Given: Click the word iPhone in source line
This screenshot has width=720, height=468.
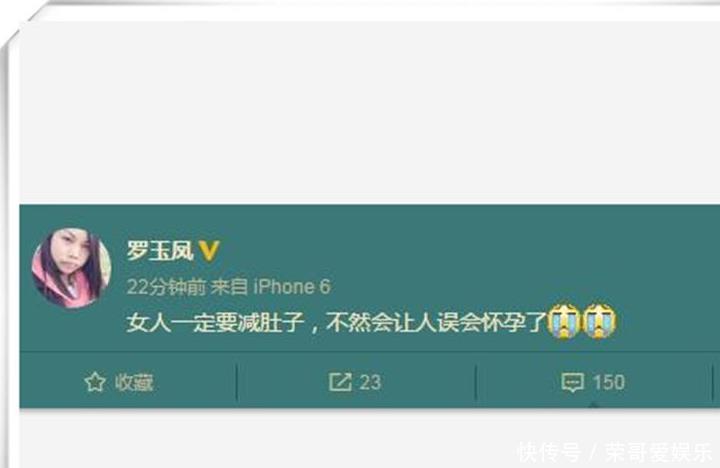Looking at the screenshot, I should pyautogui.click(x=284, y=287).
